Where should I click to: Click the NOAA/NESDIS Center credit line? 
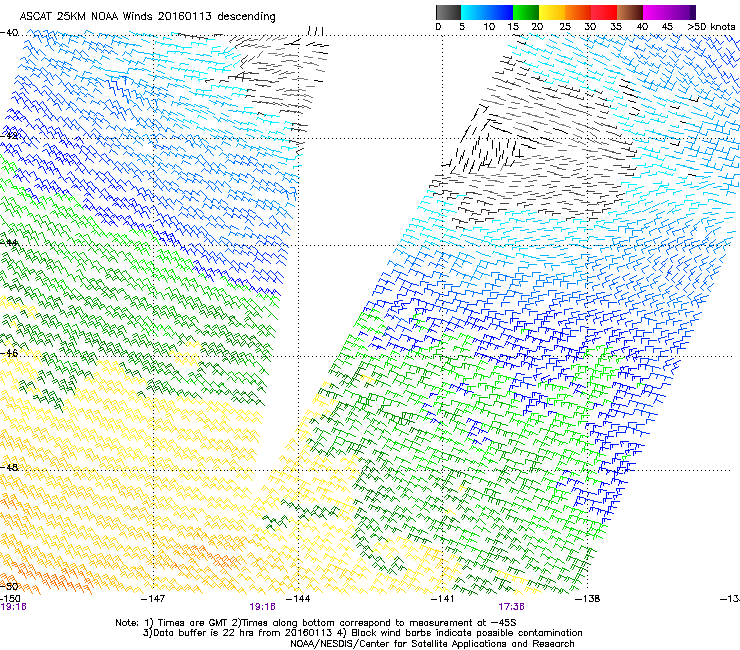coord(432,644)
